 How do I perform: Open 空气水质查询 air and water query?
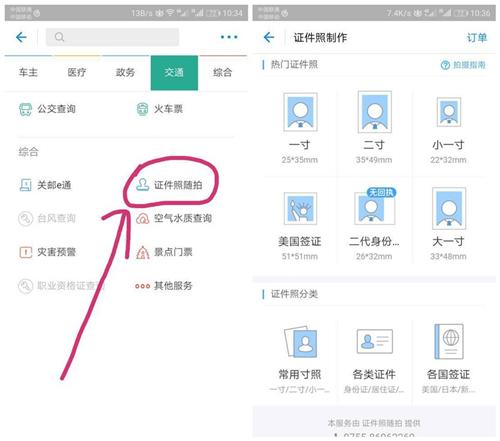point(174,218)
